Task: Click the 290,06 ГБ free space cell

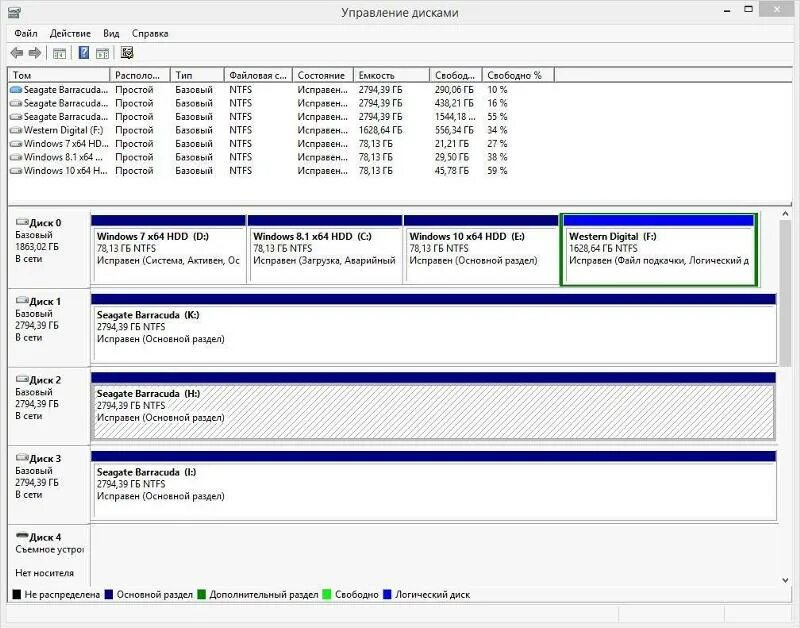Action: 454,90
